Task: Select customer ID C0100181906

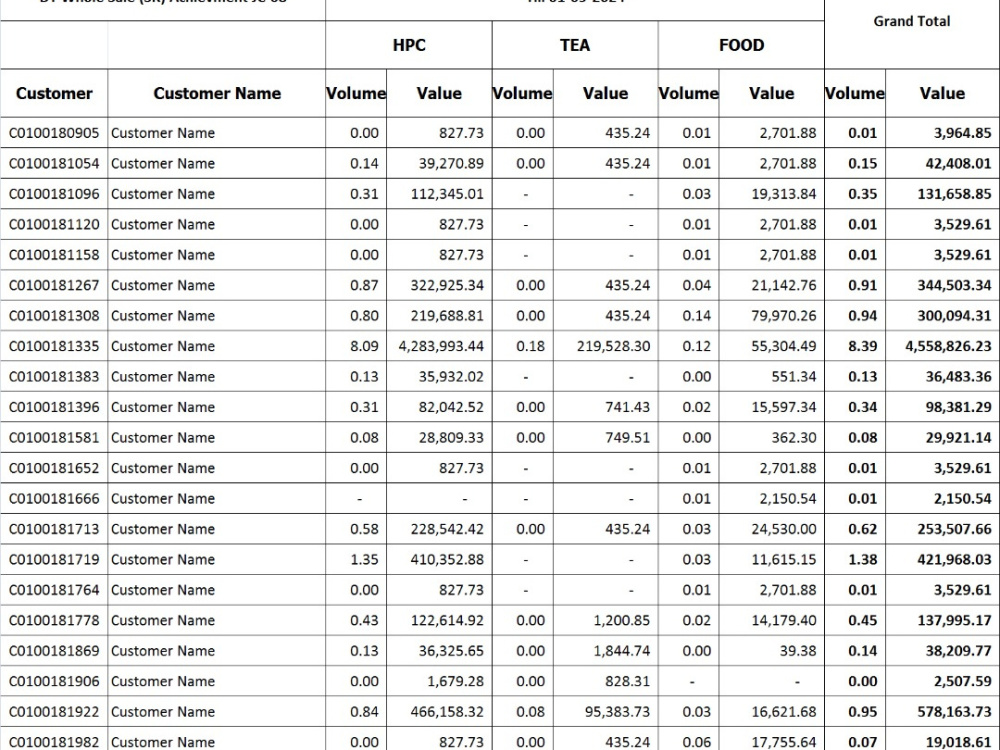Action: tap(54, 682)
